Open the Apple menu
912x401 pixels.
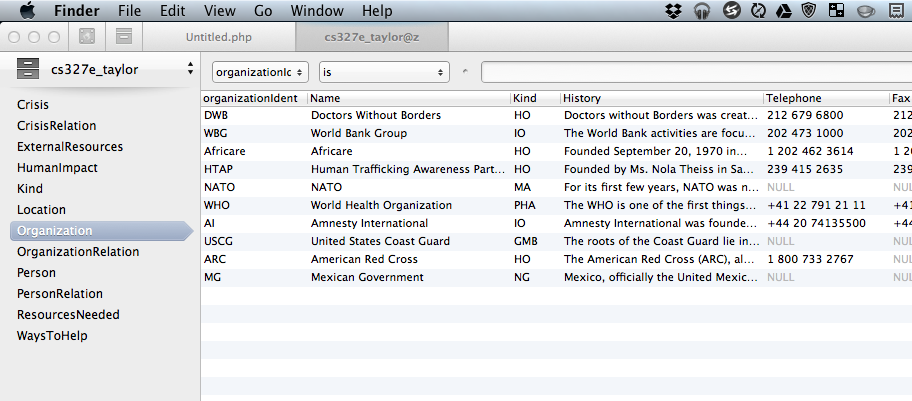coord(27,10)
